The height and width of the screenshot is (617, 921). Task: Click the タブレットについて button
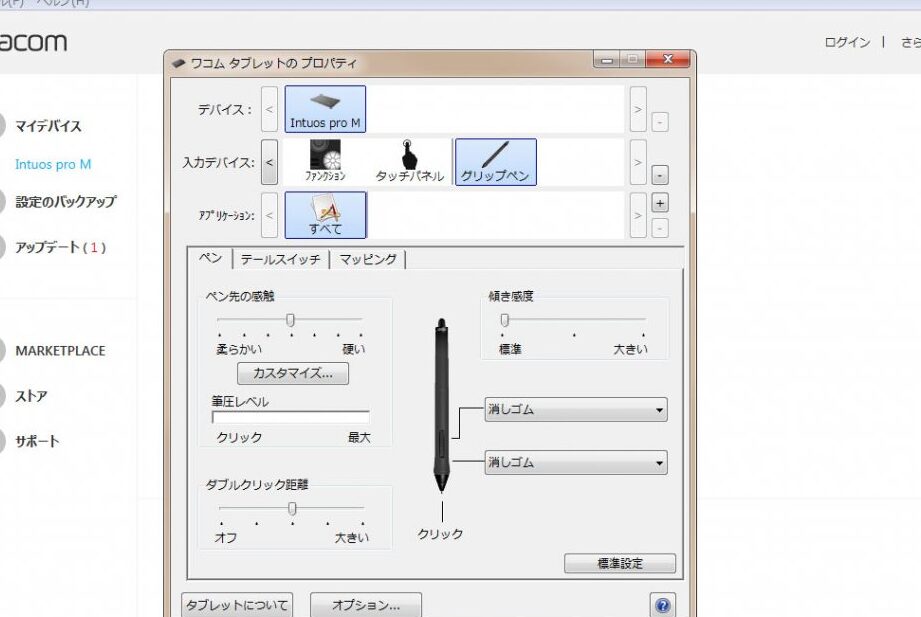237,605
